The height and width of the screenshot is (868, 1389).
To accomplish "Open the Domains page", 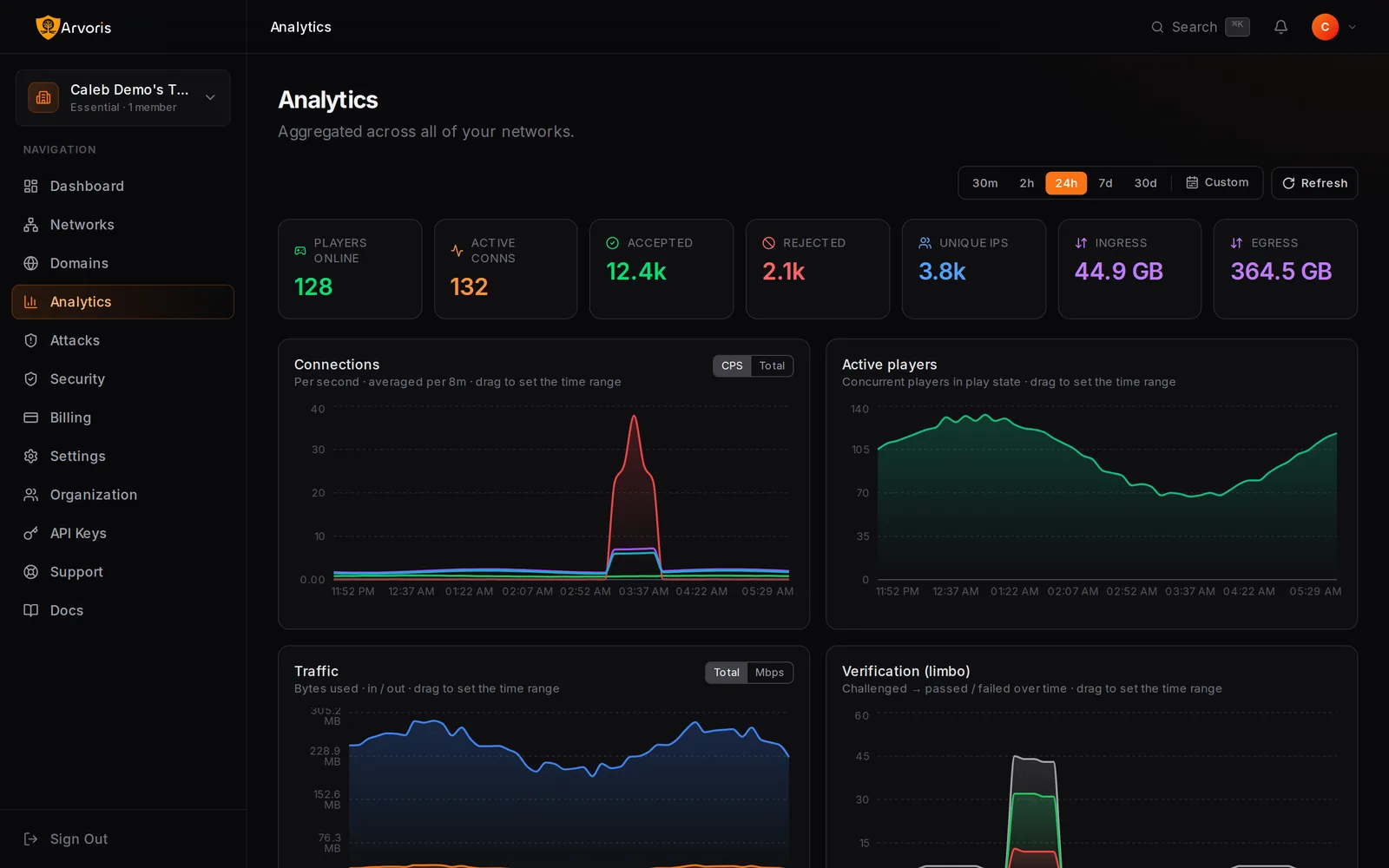I will tap(122, 263).
